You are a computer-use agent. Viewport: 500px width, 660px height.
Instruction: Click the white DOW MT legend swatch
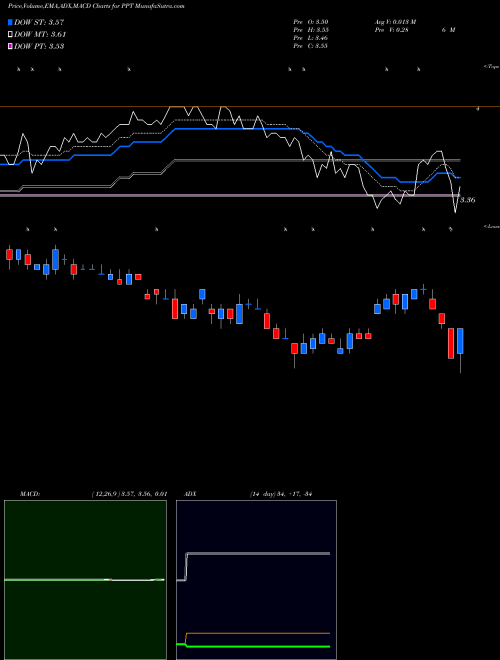(x=10, y=35)
